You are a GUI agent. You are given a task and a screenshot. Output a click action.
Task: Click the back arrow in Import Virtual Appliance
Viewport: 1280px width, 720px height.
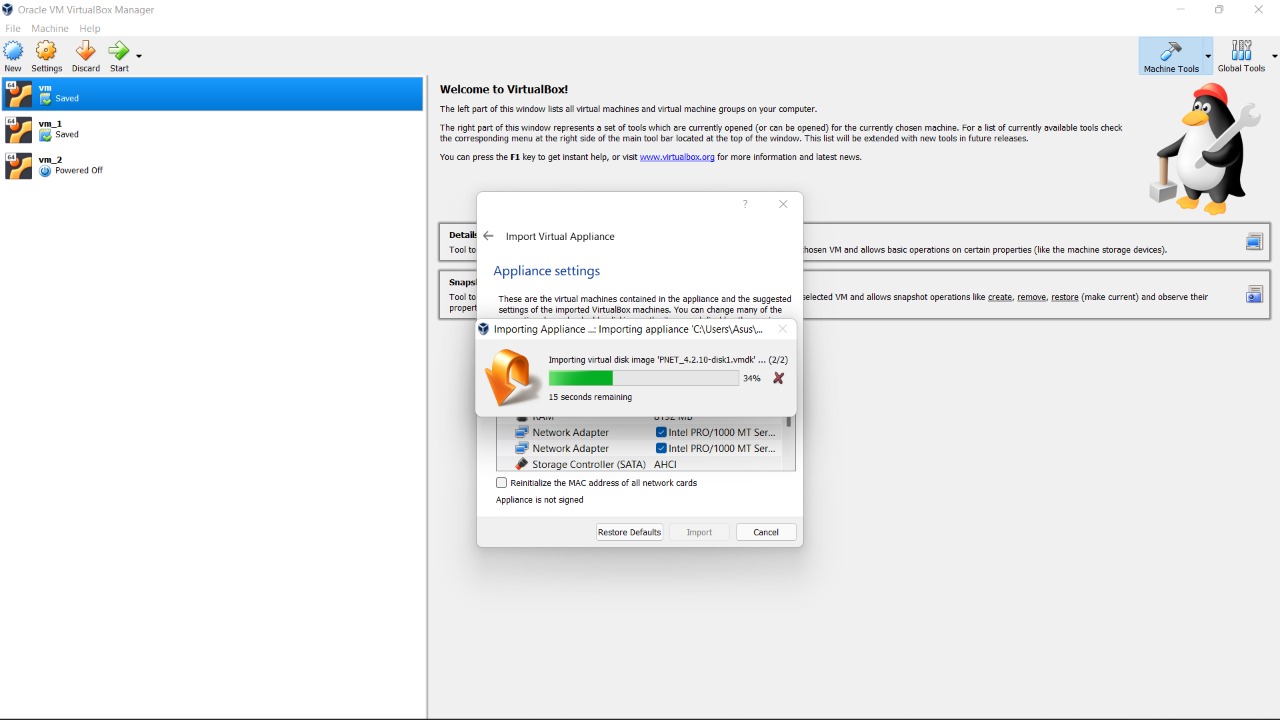488,236
